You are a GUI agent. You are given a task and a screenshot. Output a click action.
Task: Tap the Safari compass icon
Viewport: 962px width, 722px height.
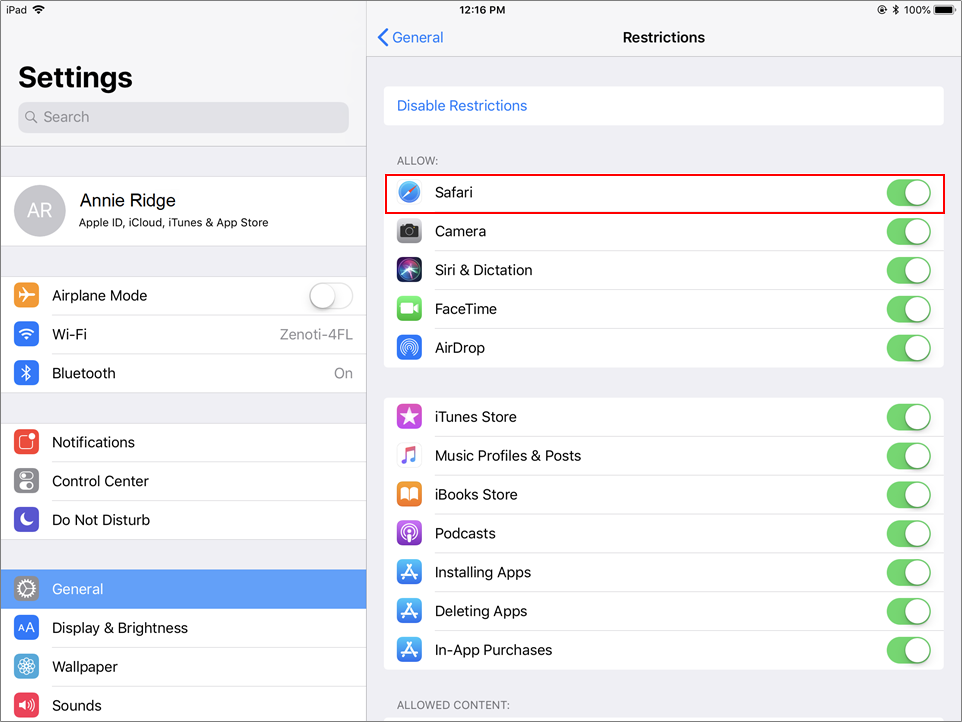(x=409, y=192)
